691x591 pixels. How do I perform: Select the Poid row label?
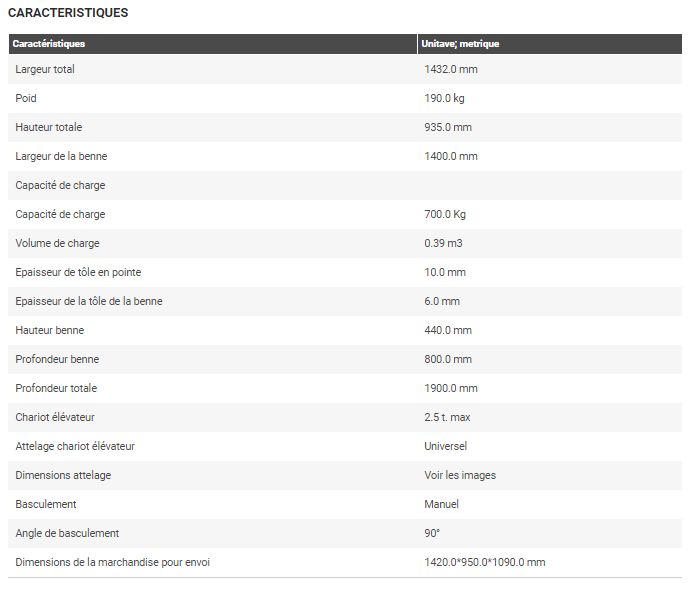pyautogui.click(x=26, y=98)
